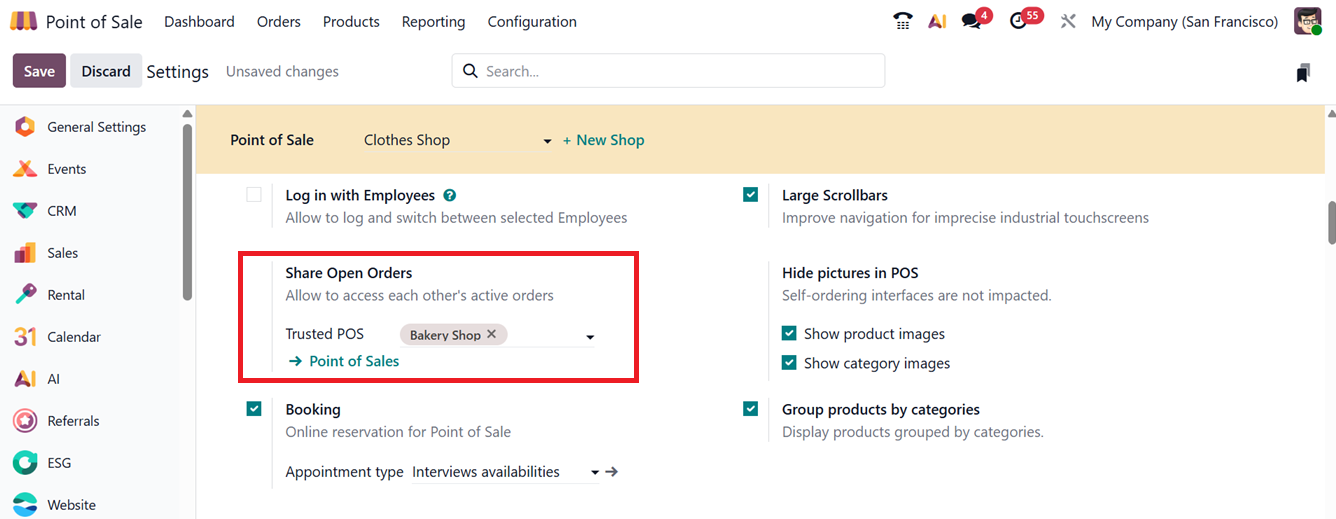Toggle Show category images checkbox
This screenshot has width=1336, height=519.
click(789, 363)
